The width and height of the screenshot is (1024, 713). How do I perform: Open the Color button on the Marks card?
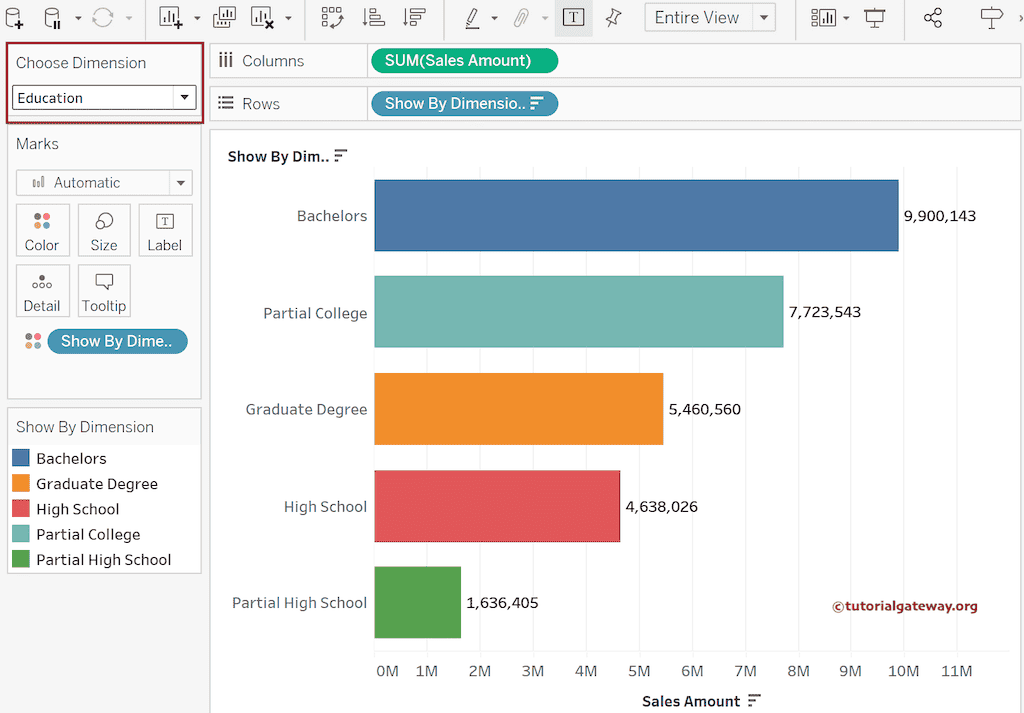coord(42,230)
